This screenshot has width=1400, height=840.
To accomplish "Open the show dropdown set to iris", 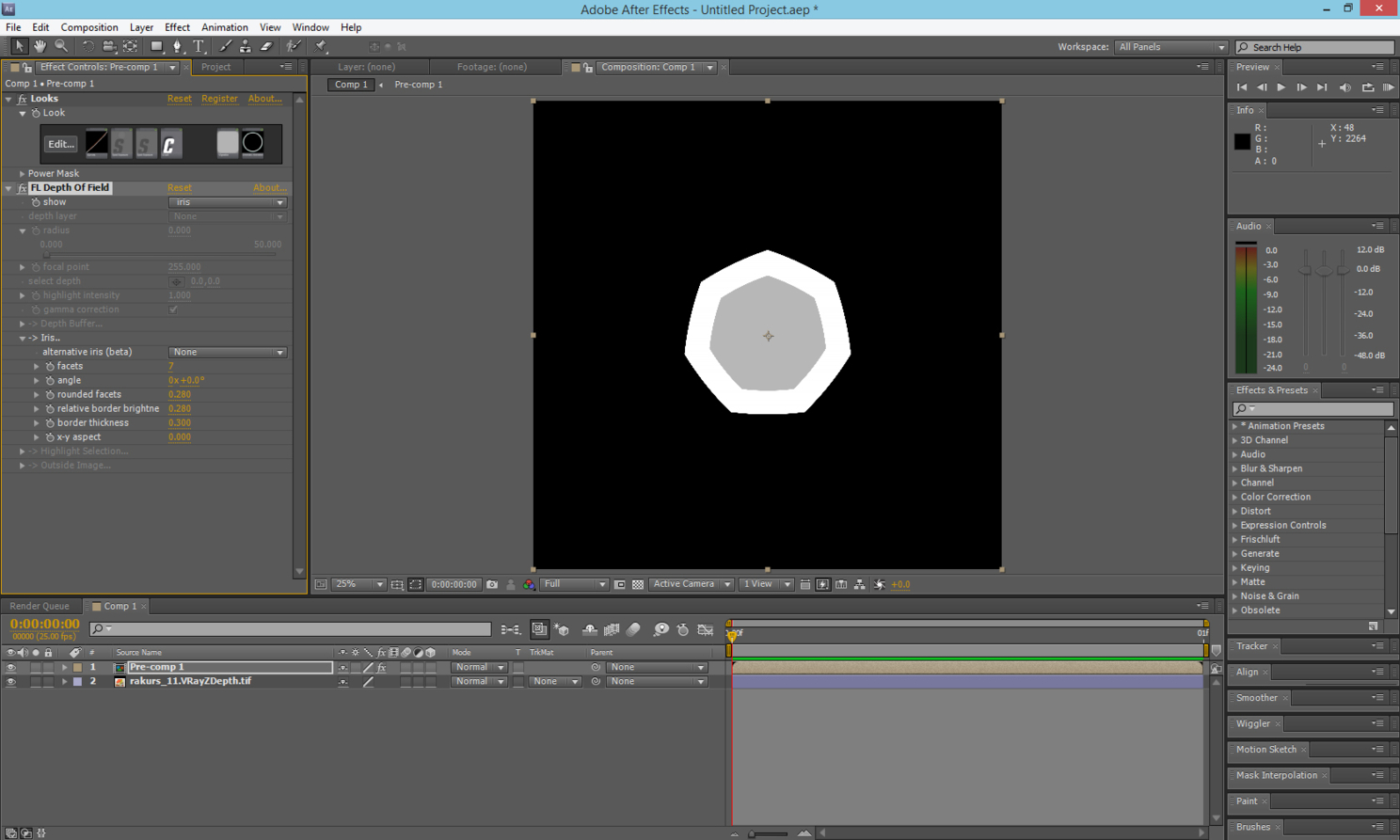I will coord(227,202).
